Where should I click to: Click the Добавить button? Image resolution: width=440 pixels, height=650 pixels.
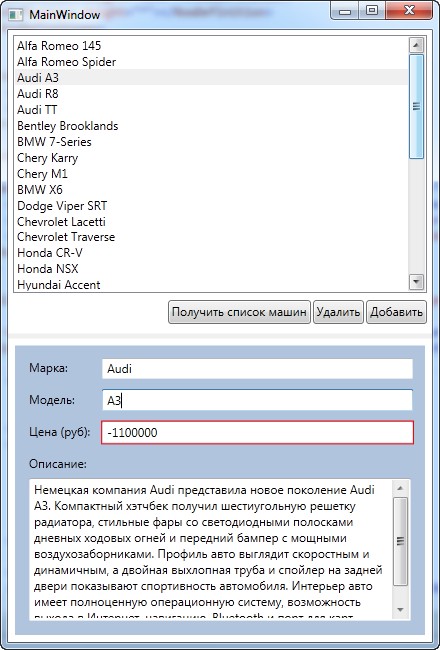click(x=396, y=312)
